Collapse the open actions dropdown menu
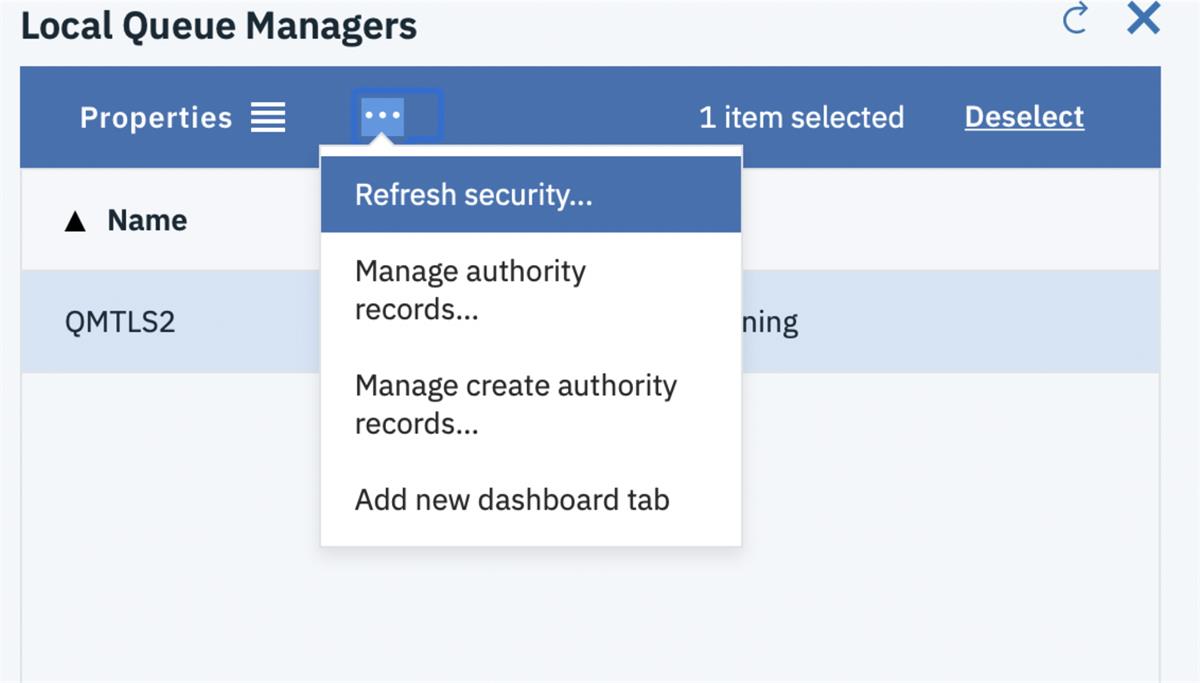 pyautogui.click(x=384, y=115)
